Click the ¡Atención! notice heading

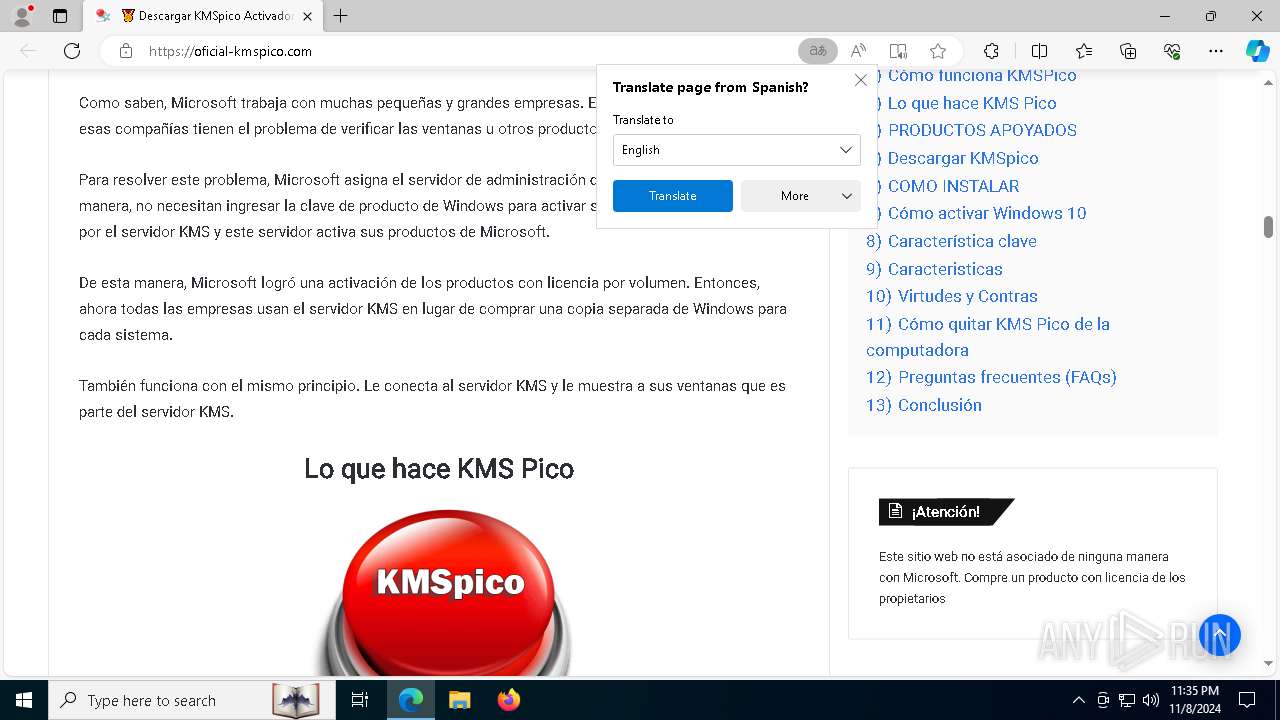tap(945, 512)
